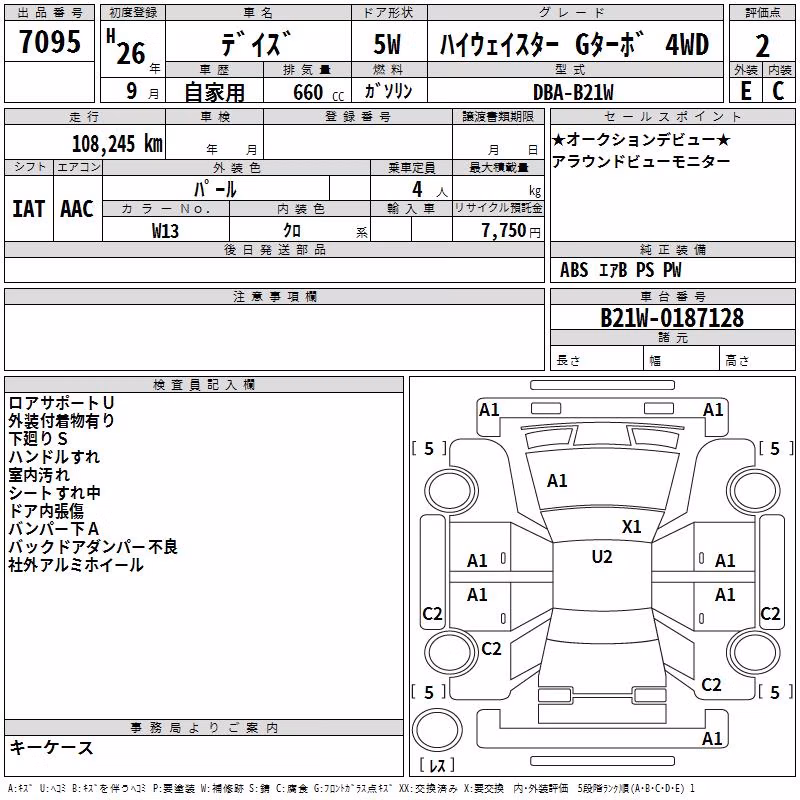
Task: Select the overall evaluation score 2
Action: point(762,46)
